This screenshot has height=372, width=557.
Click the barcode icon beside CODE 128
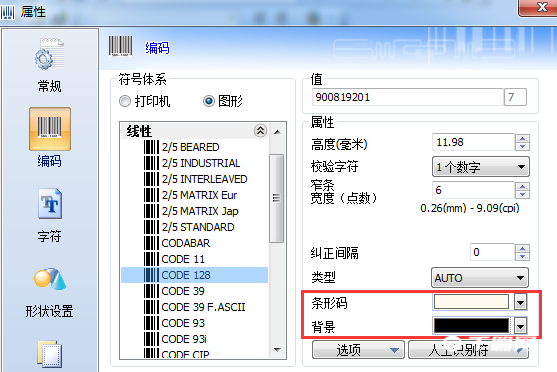151,275
